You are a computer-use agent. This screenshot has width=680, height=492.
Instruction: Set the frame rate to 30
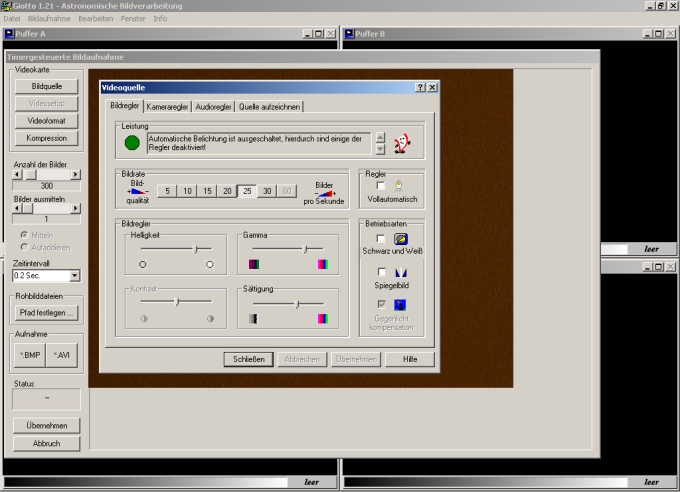(267, 191)
